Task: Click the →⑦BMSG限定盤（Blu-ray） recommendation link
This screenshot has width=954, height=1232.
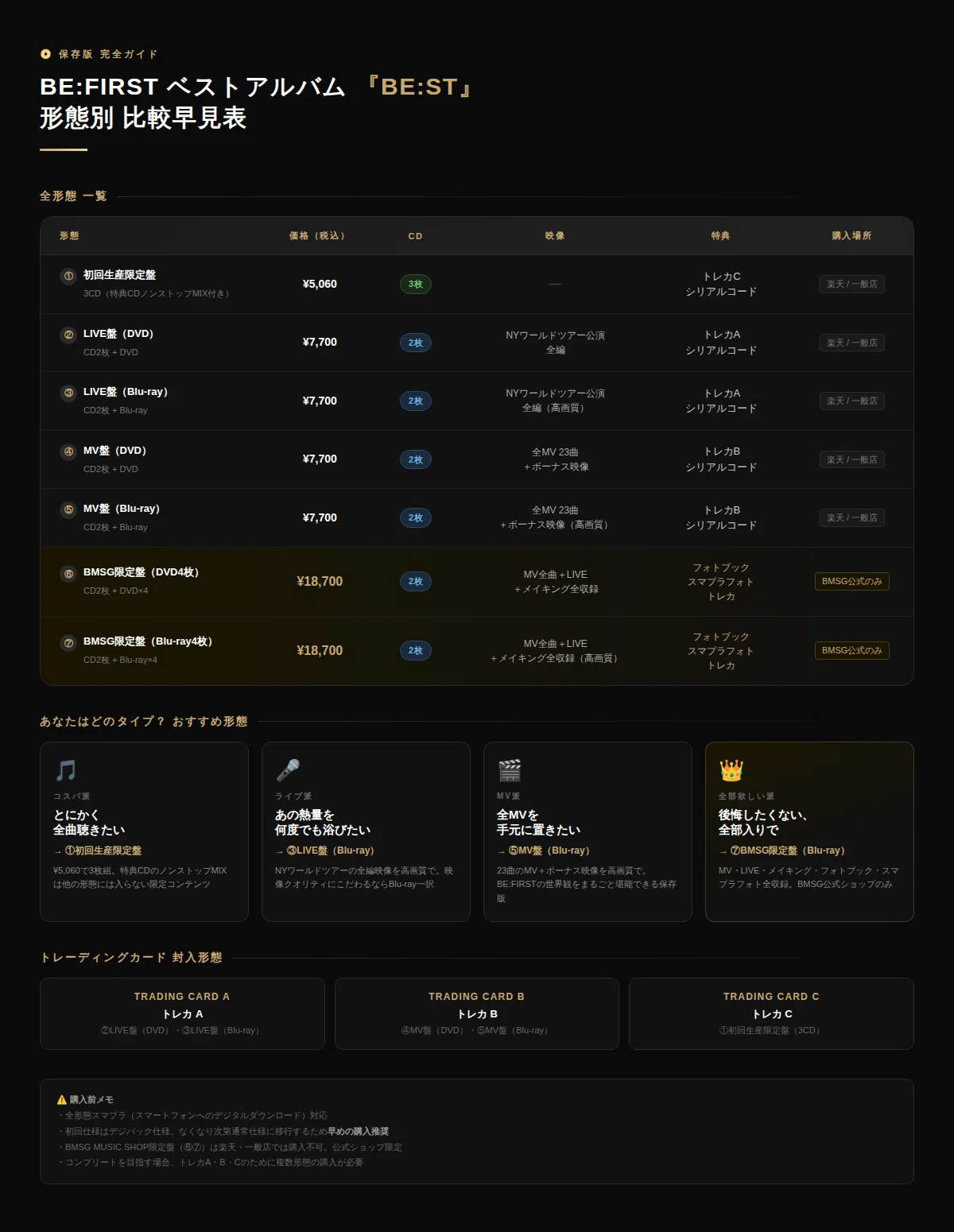Action: pyautogui.click(x=781, y=850)
